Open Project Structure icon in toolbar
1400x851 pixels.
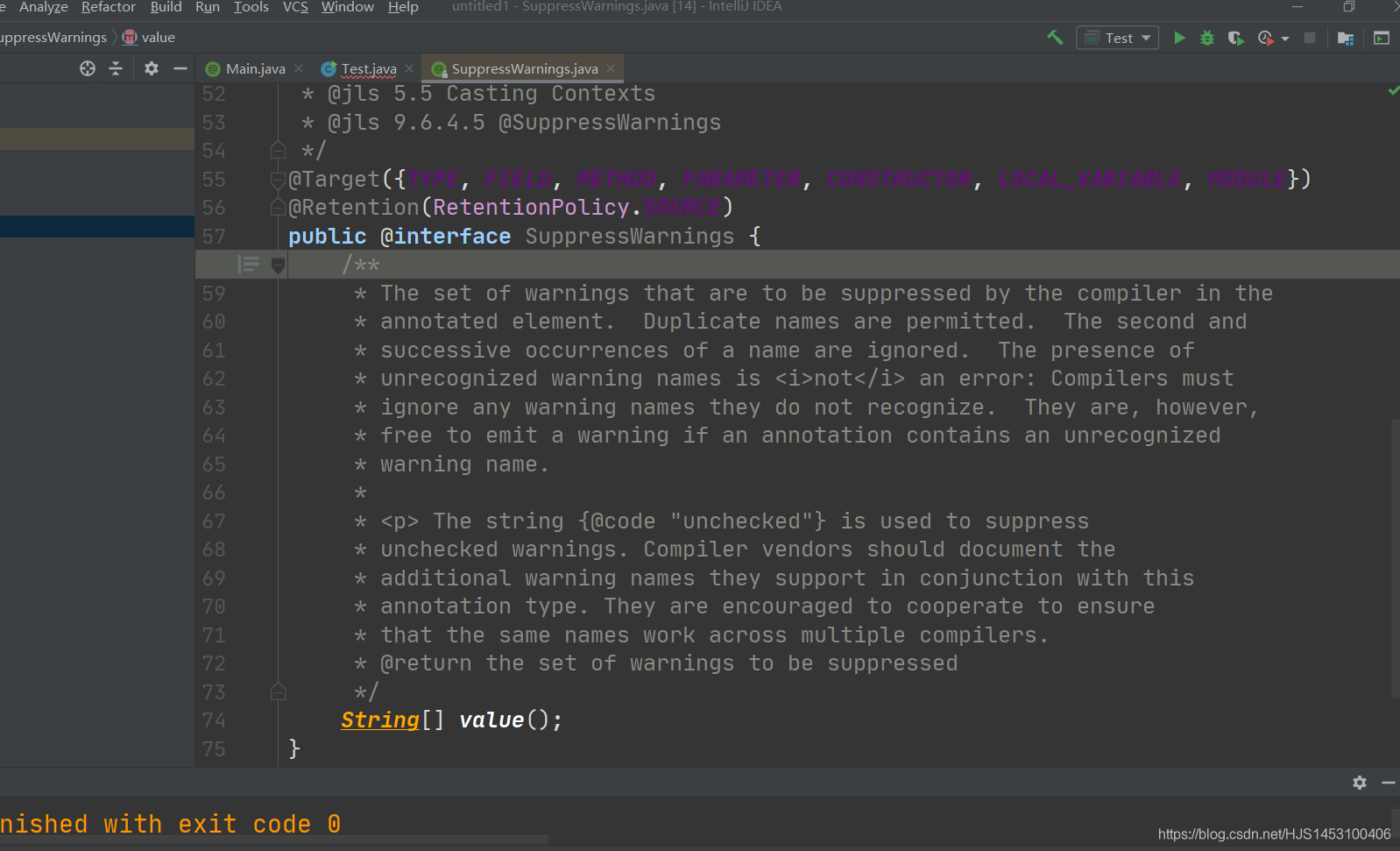pos(1346,38)
